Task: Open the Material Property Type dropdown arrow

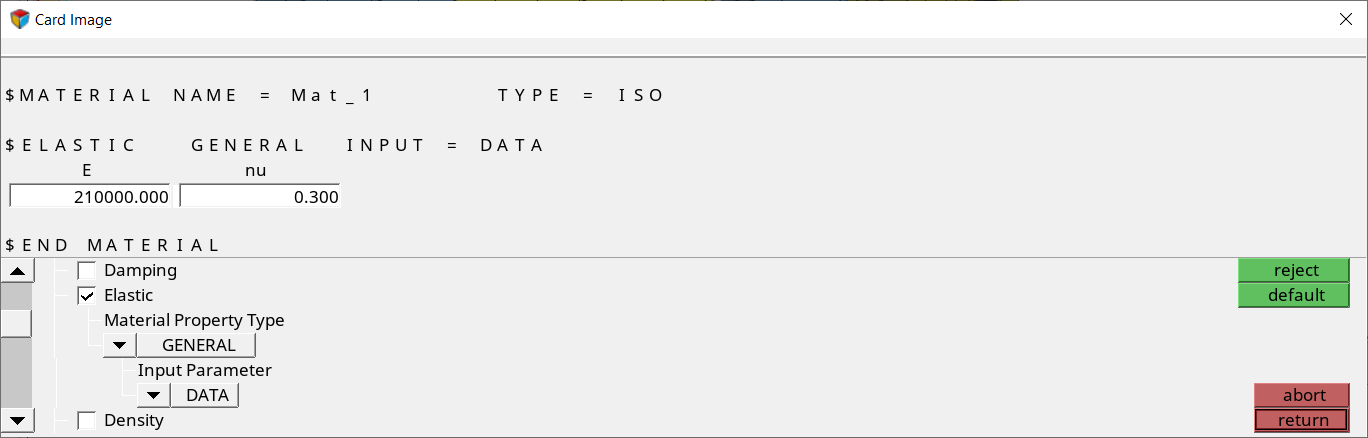Action: coord(119,346)
